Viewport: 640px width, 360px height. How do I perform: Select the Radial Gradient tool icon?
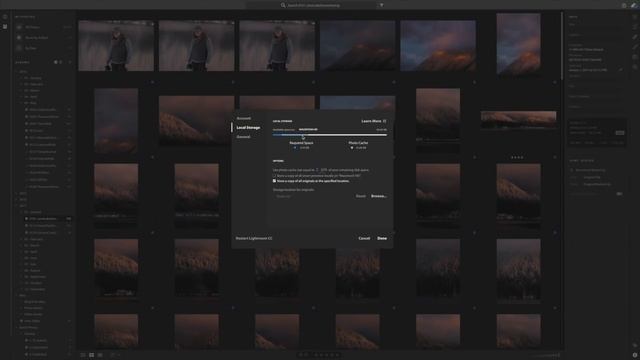635,67
